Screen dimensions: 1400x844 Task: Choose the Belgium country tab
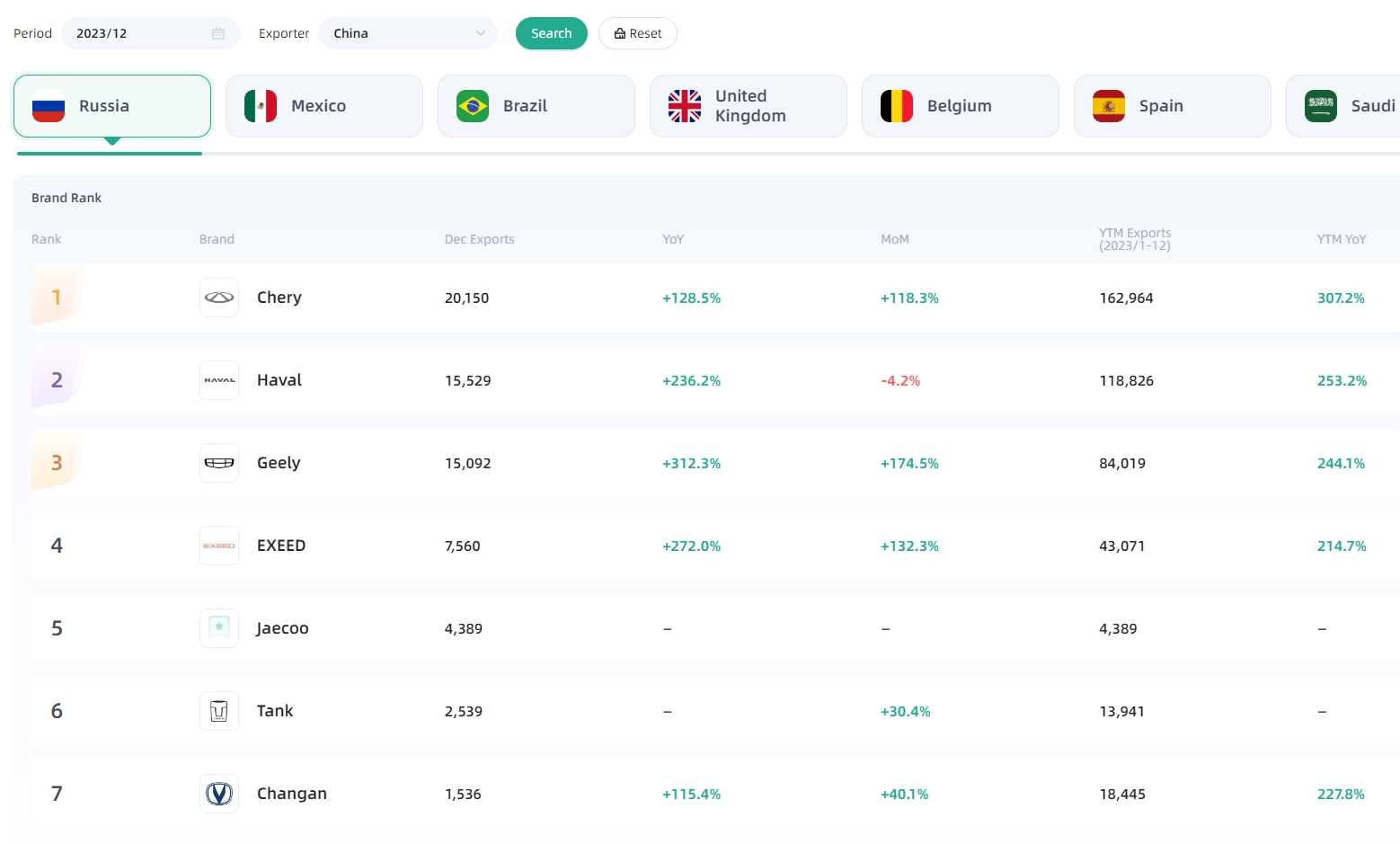[961, 106]
